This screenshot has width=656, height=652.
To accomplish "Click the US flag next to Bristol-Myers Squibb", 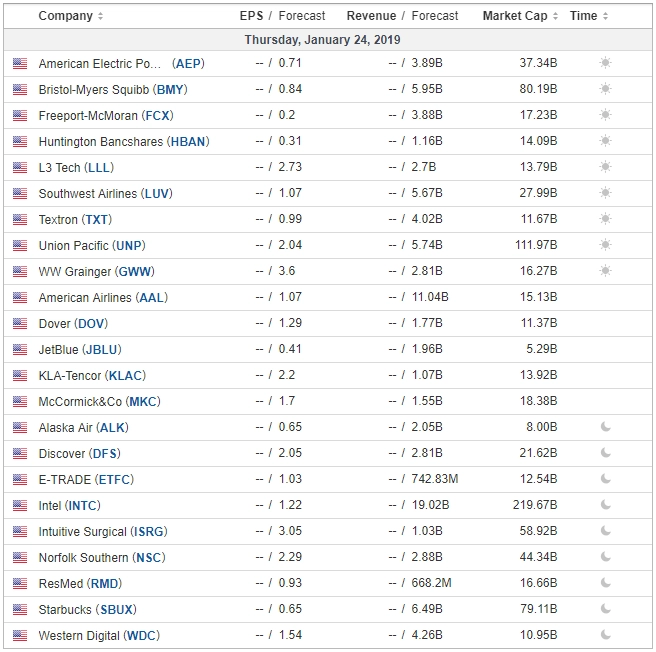I will pos(20,90).
